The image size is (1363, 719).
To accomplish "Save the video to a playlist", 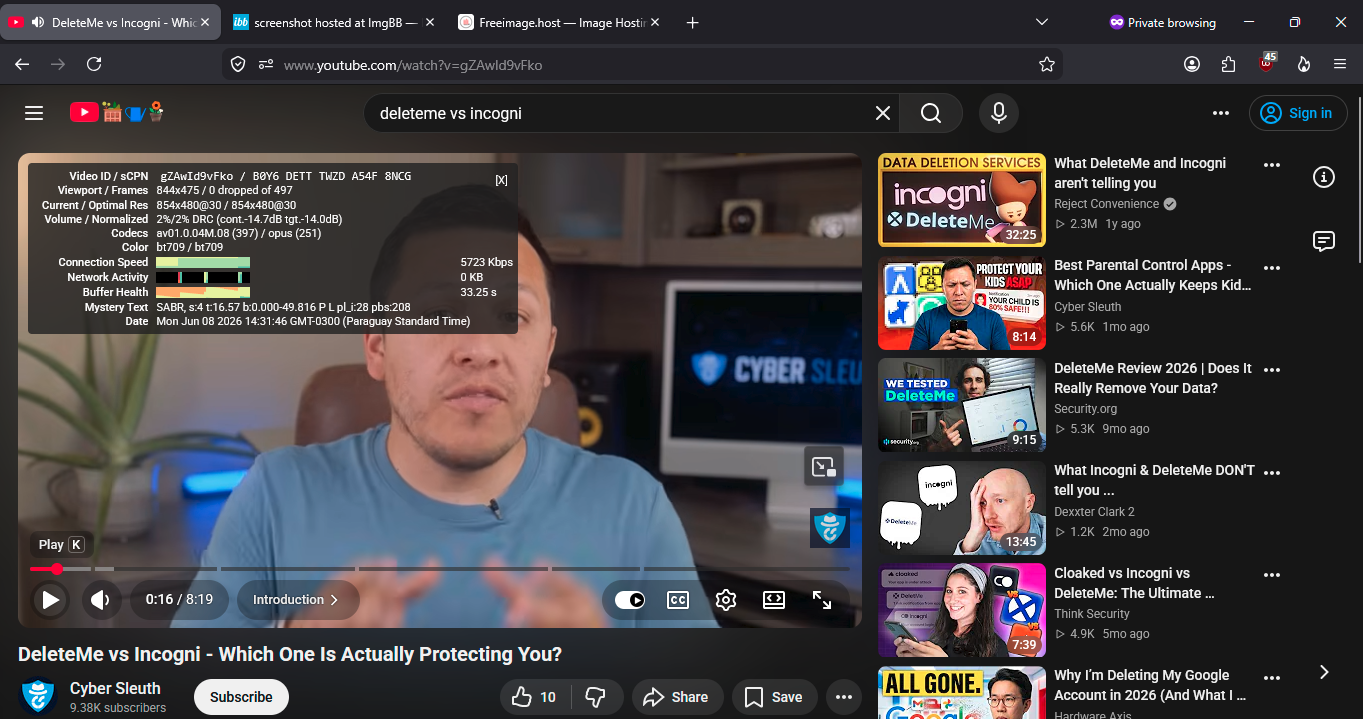I will (x=774, y=697).
